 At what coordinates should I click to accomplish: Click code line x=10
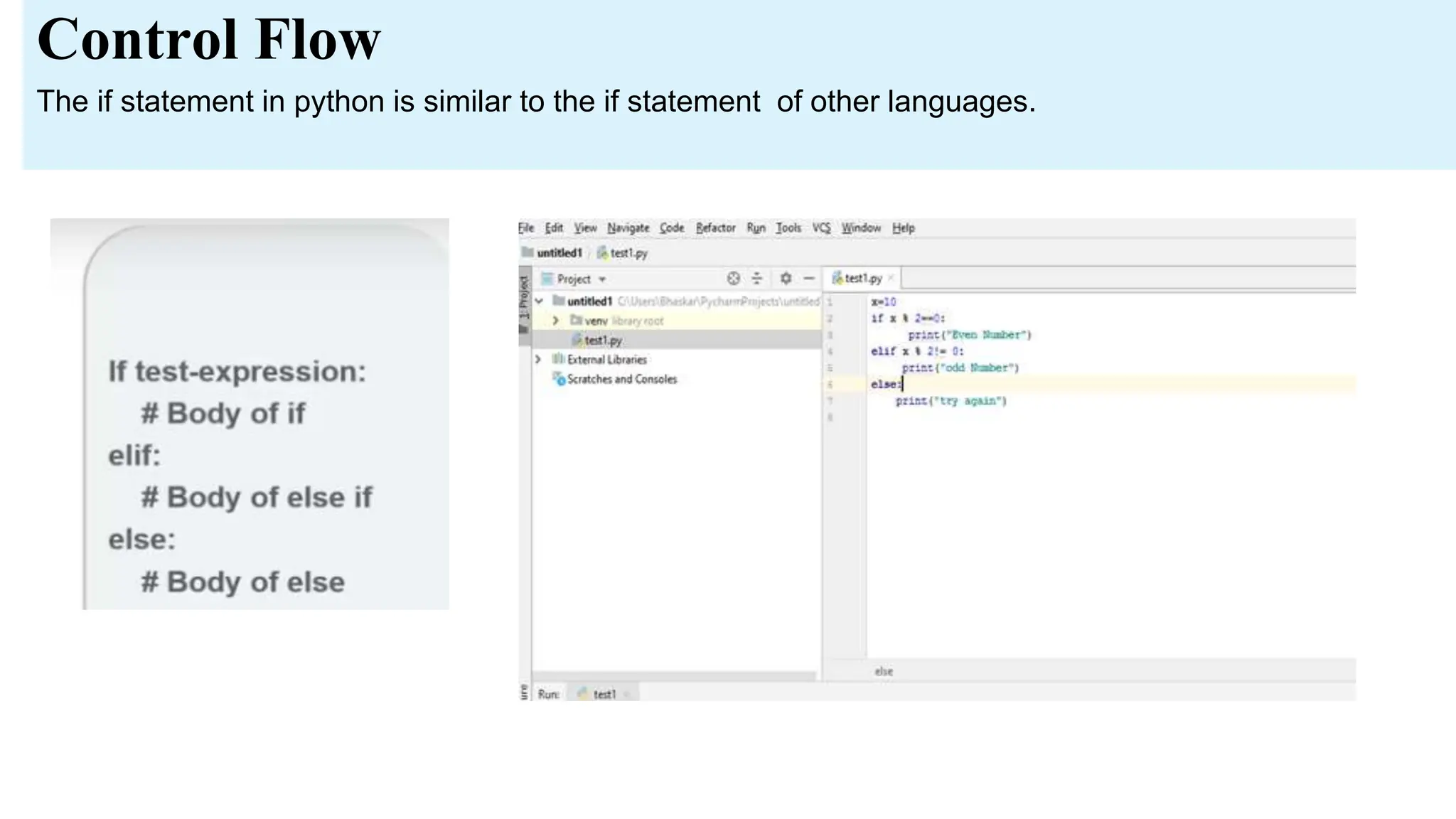pos(884,302)
